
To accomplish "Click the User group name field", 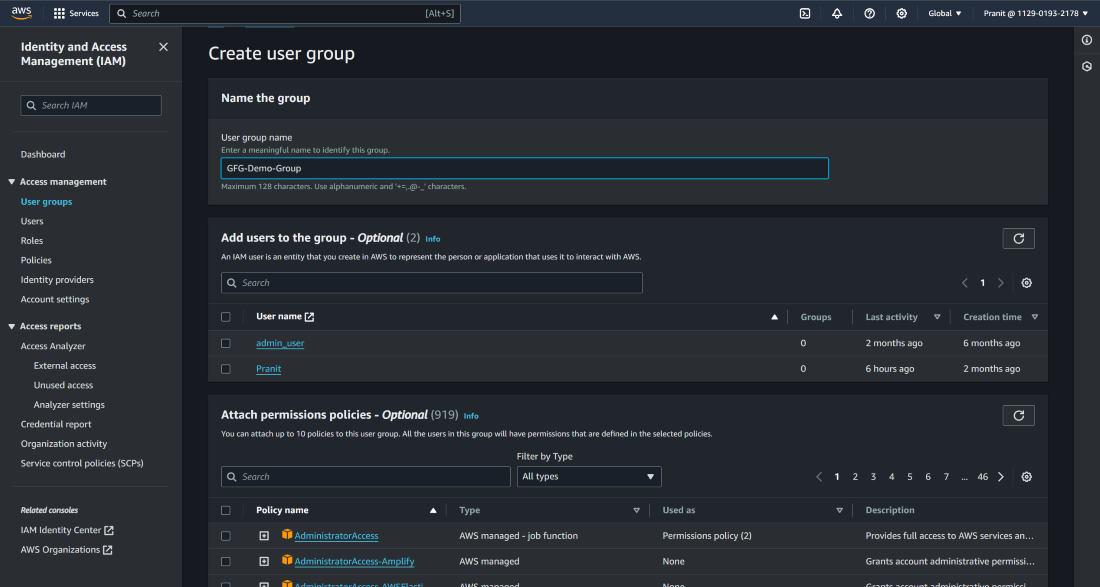I will point(525,168).
